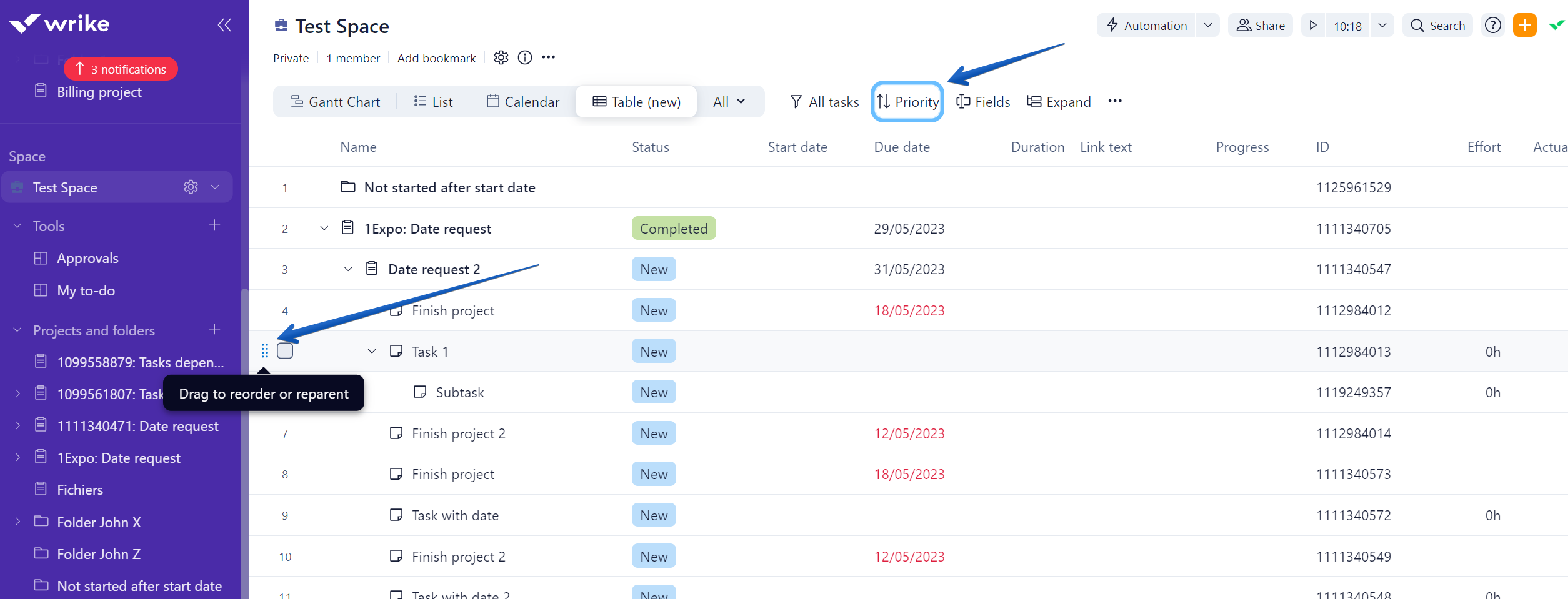Expand all rows with Expand button
The image size is (1568, 599).
(x=1059, y=102)
